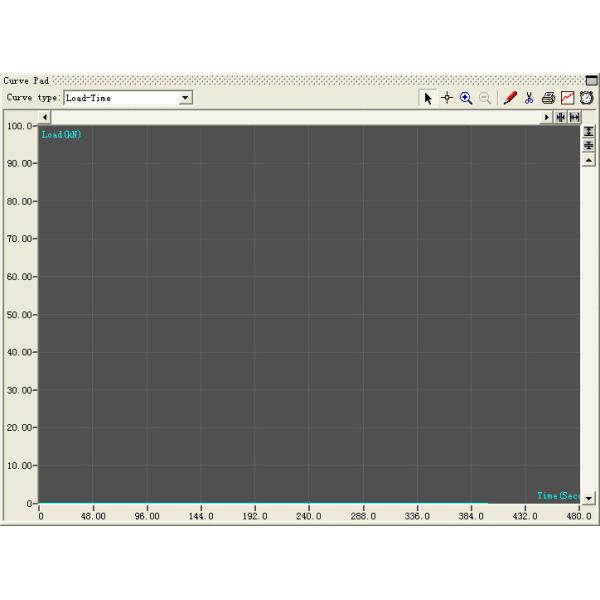Select the arrow pointer tool
The height and width of the screenshot is (600, 600).
pos(429,98)
